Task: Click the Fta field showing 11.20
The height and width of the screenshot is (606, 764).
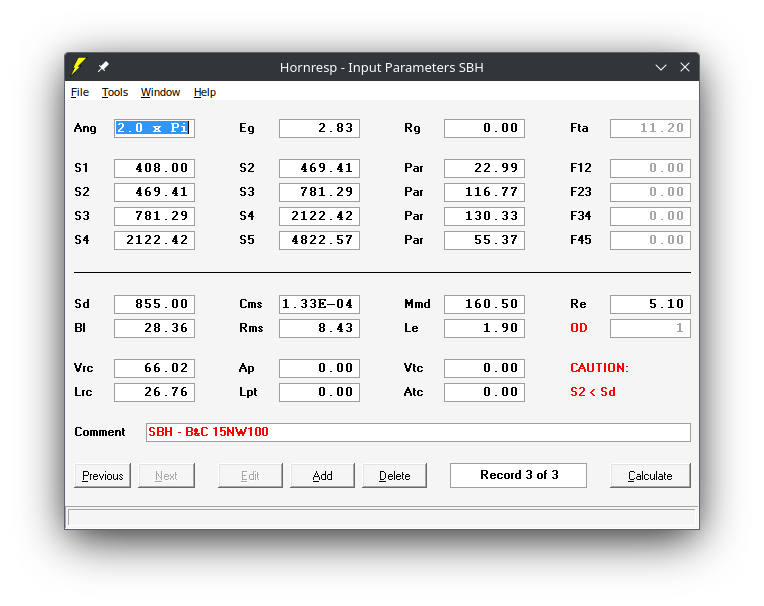Action: pyautogui.click(x=650, y=128)
